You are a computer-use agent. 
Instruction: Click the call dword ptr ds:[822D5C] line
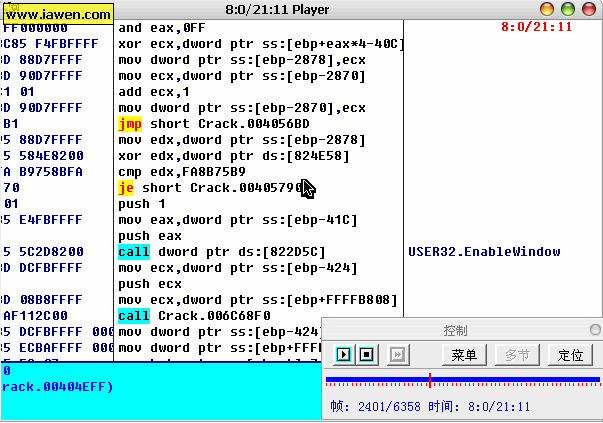coord(221,252)
